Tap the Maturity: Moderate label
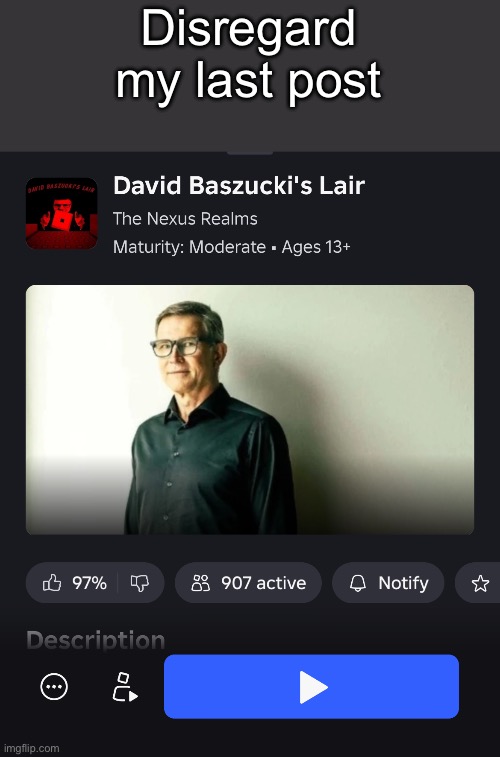 coord(189,247)
